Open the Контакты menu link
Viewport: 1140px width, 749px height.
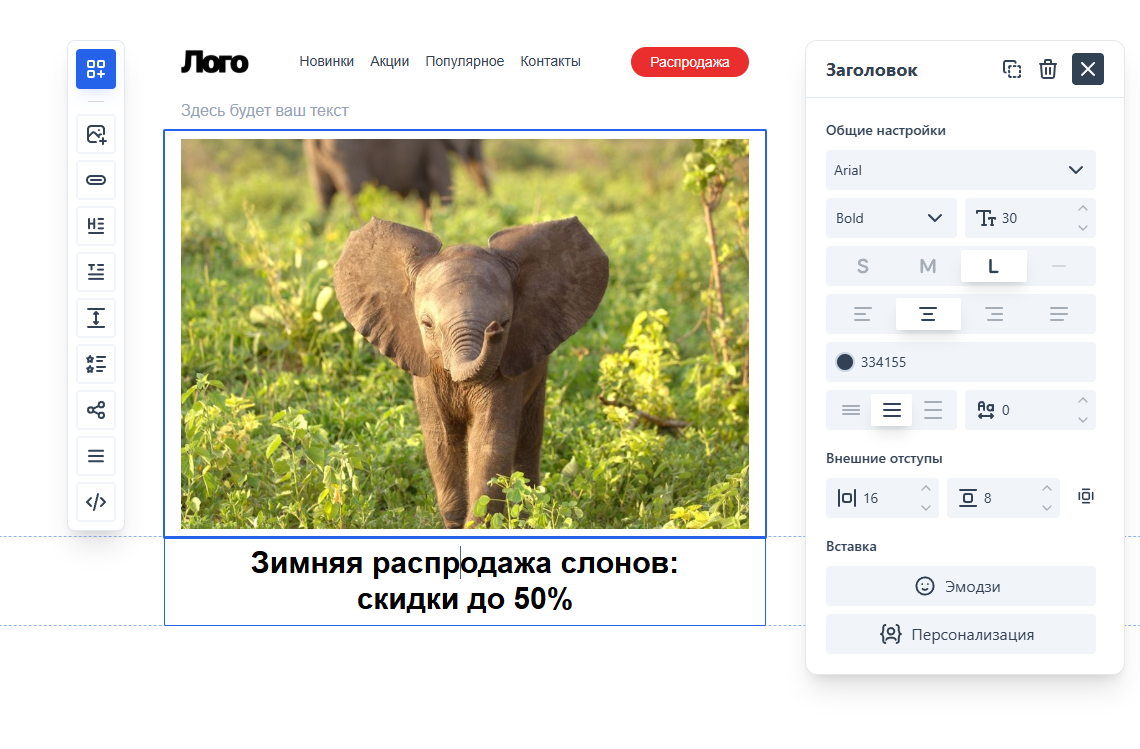click(550, 61)
